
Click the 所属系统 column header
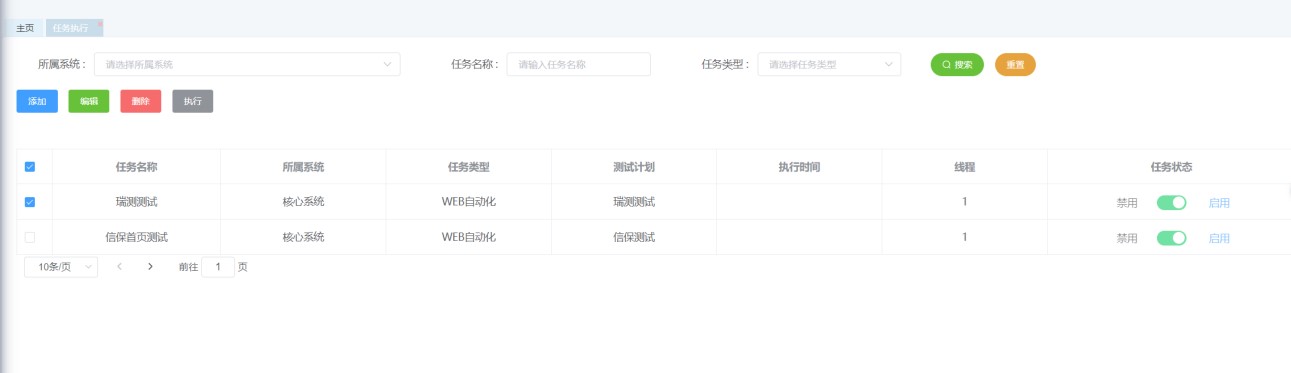304,167
